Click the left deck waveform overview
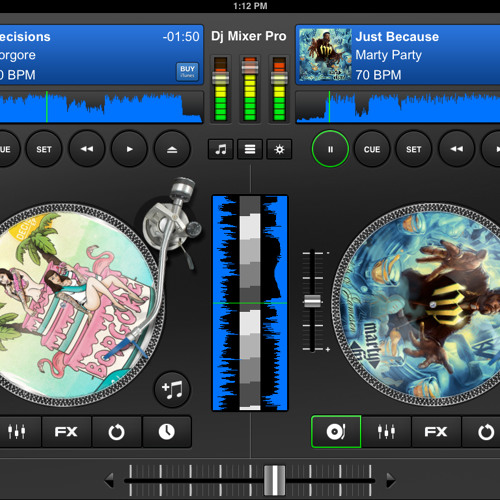Image resolution: width=500 pixels, height=500 pixels. [x=101, y=107]
